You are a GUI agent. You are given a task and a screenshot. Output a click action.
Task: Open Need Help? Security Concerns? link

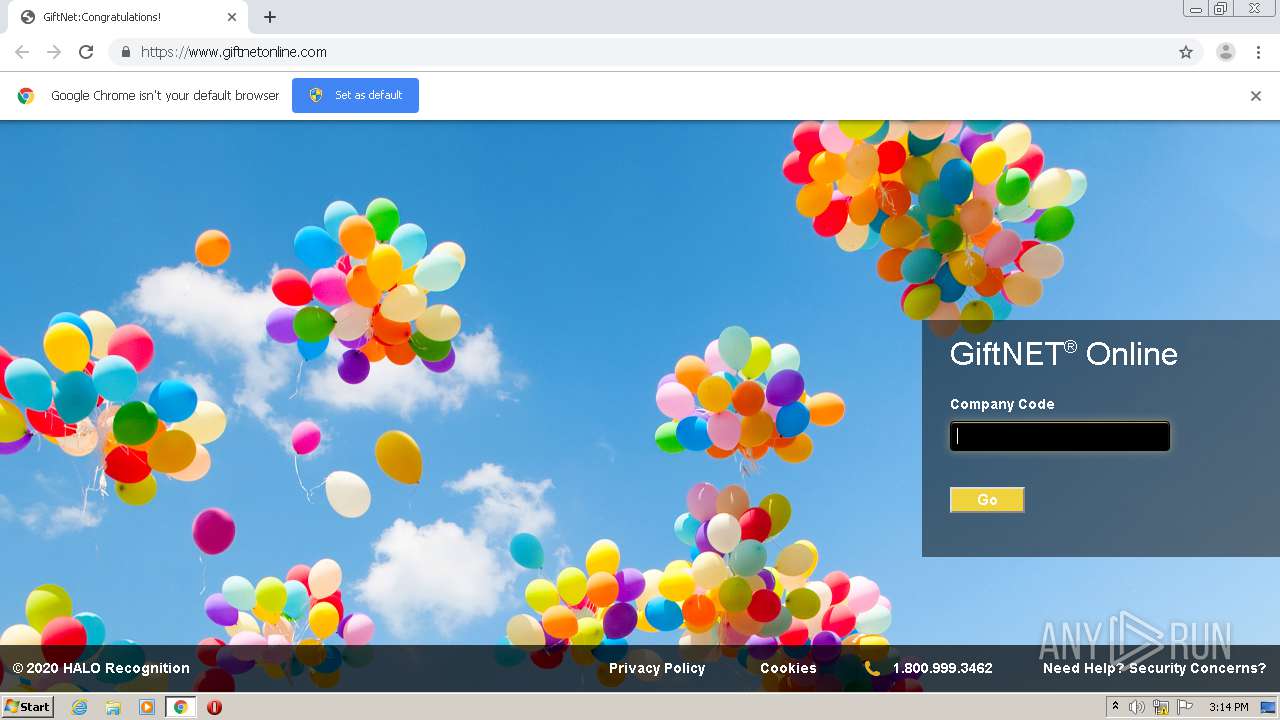point(1154,668)
